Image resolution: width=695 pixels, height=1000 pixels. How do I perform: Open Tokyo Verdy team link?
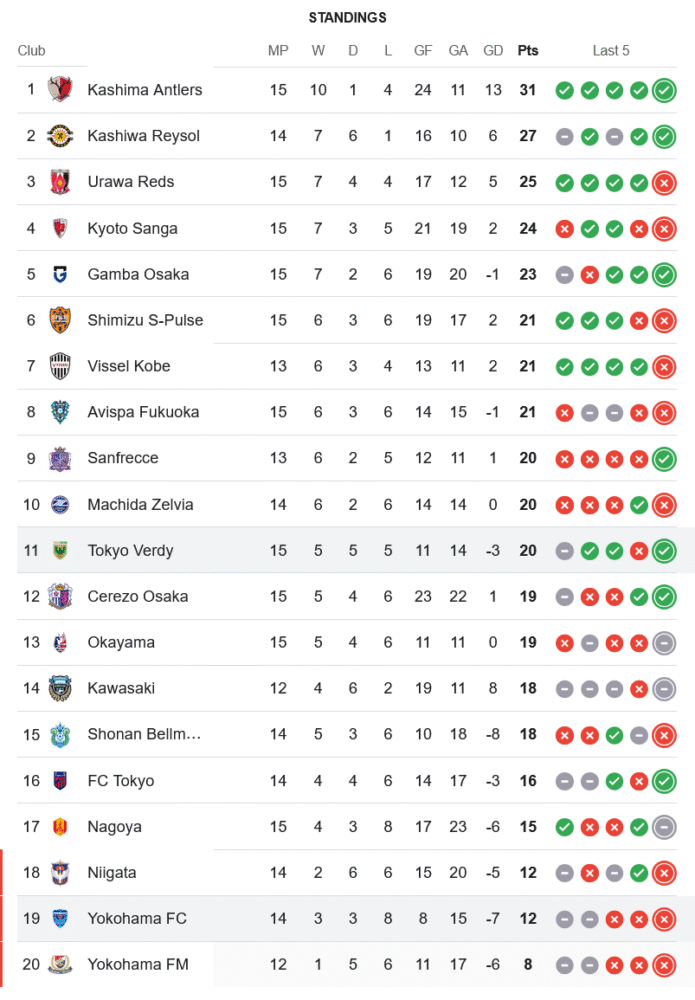click(x=130, y=550)
